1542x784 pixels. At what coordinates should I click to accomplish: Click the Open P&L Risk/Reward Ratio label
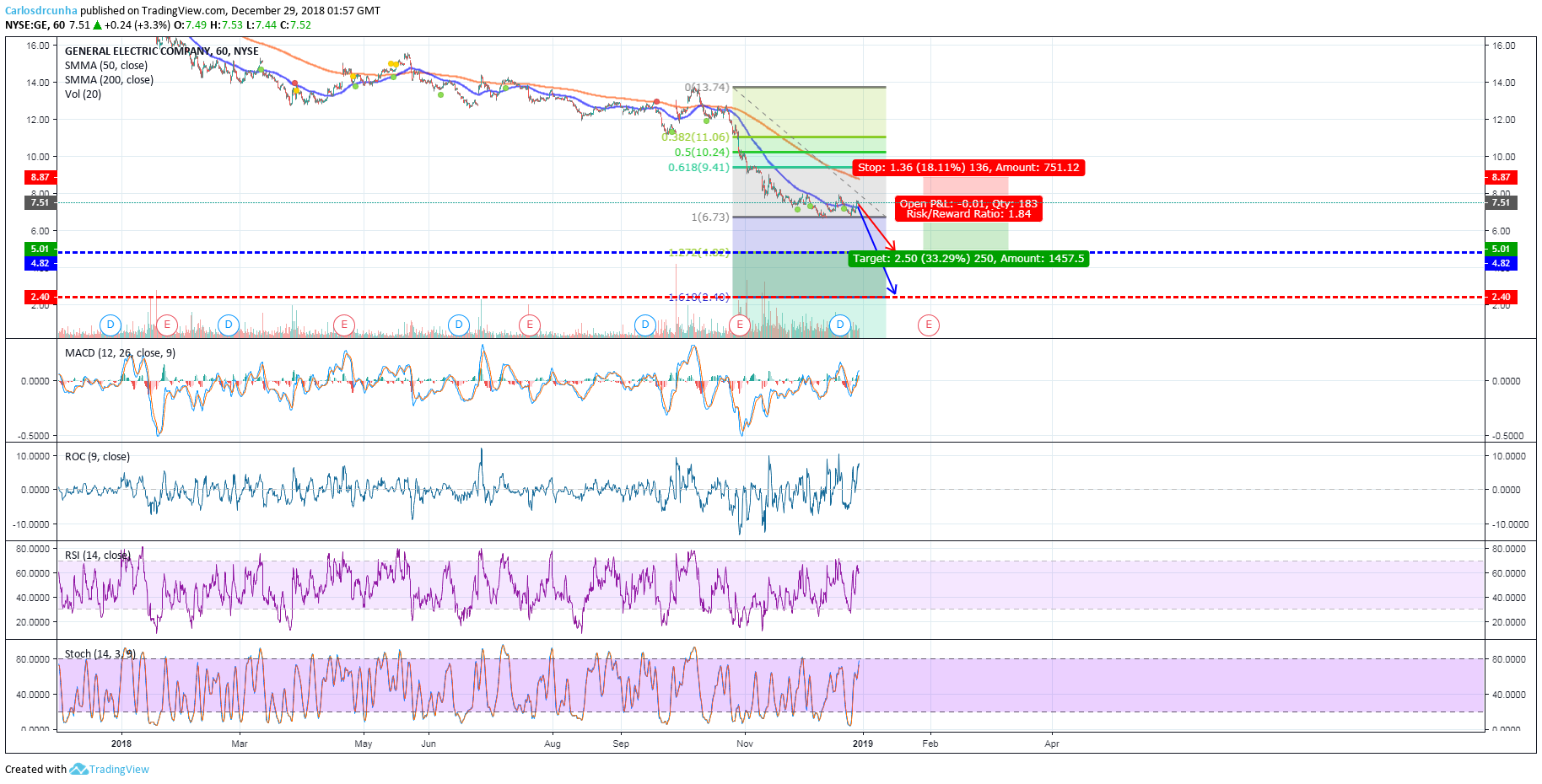pos(968,209)
